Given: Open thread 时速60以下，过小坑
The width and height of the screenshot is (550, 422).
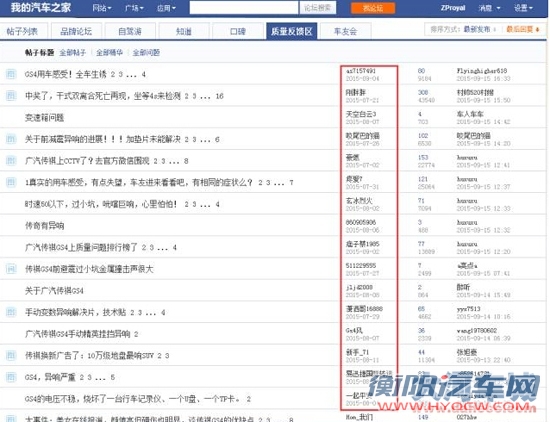Looking at the screenshot, I should point(101,204).
